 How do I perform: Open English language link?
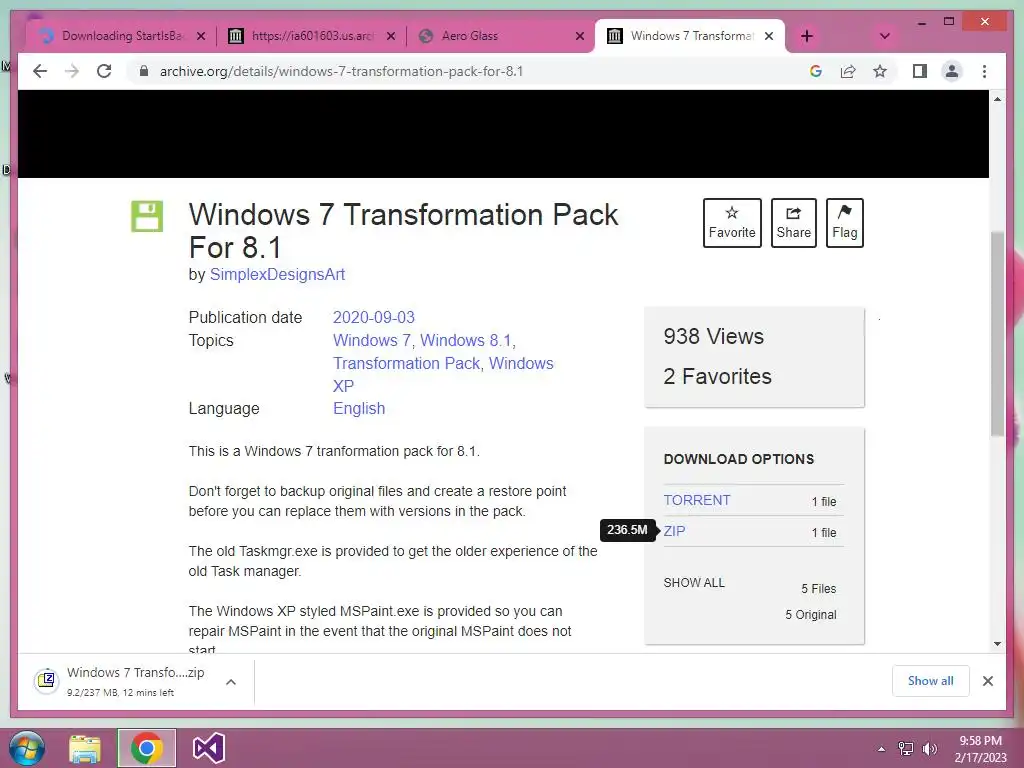[359, 408]
